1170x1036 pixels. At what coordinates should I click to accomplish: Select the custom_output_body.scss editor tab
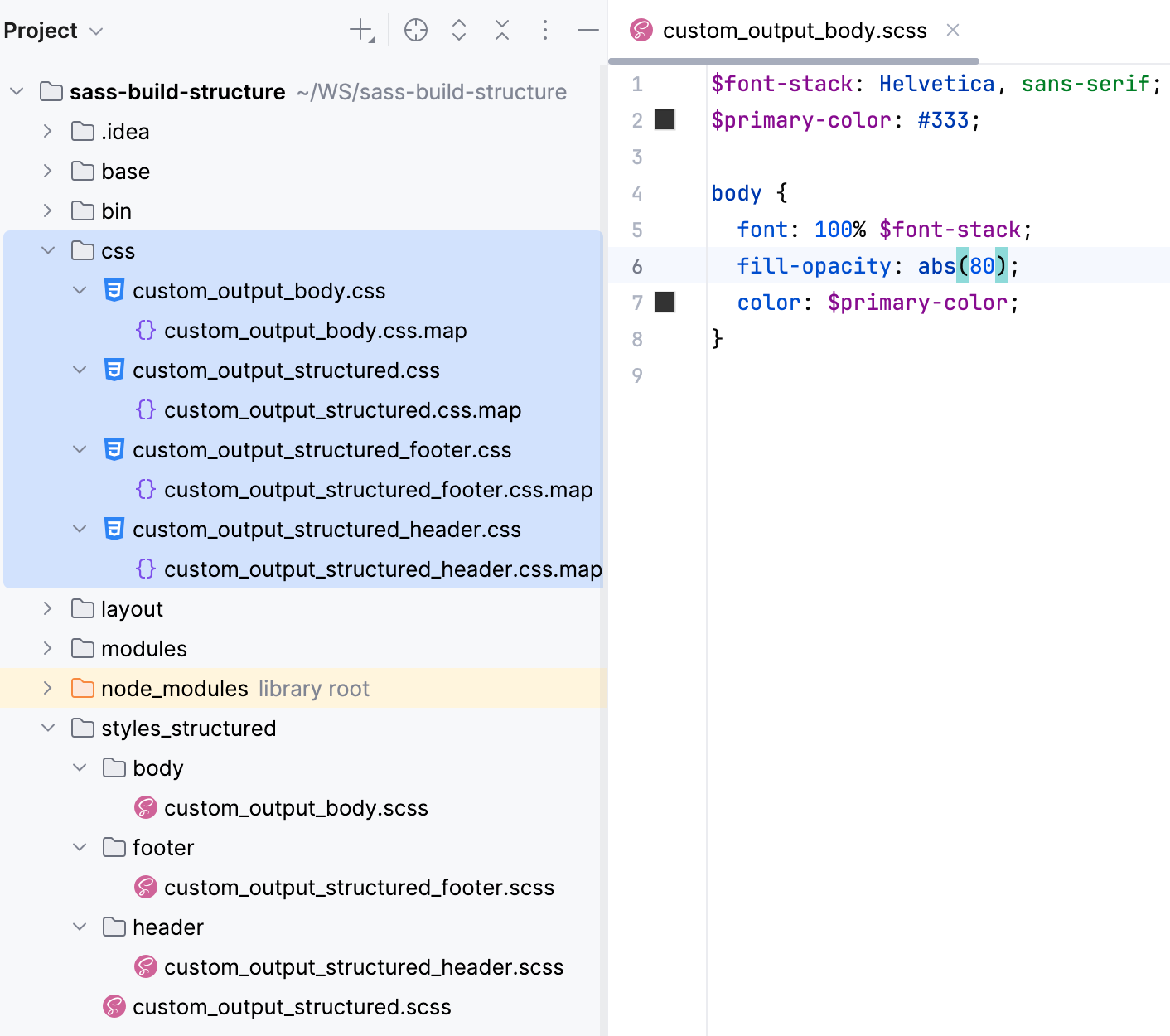[x=793, y=30]
